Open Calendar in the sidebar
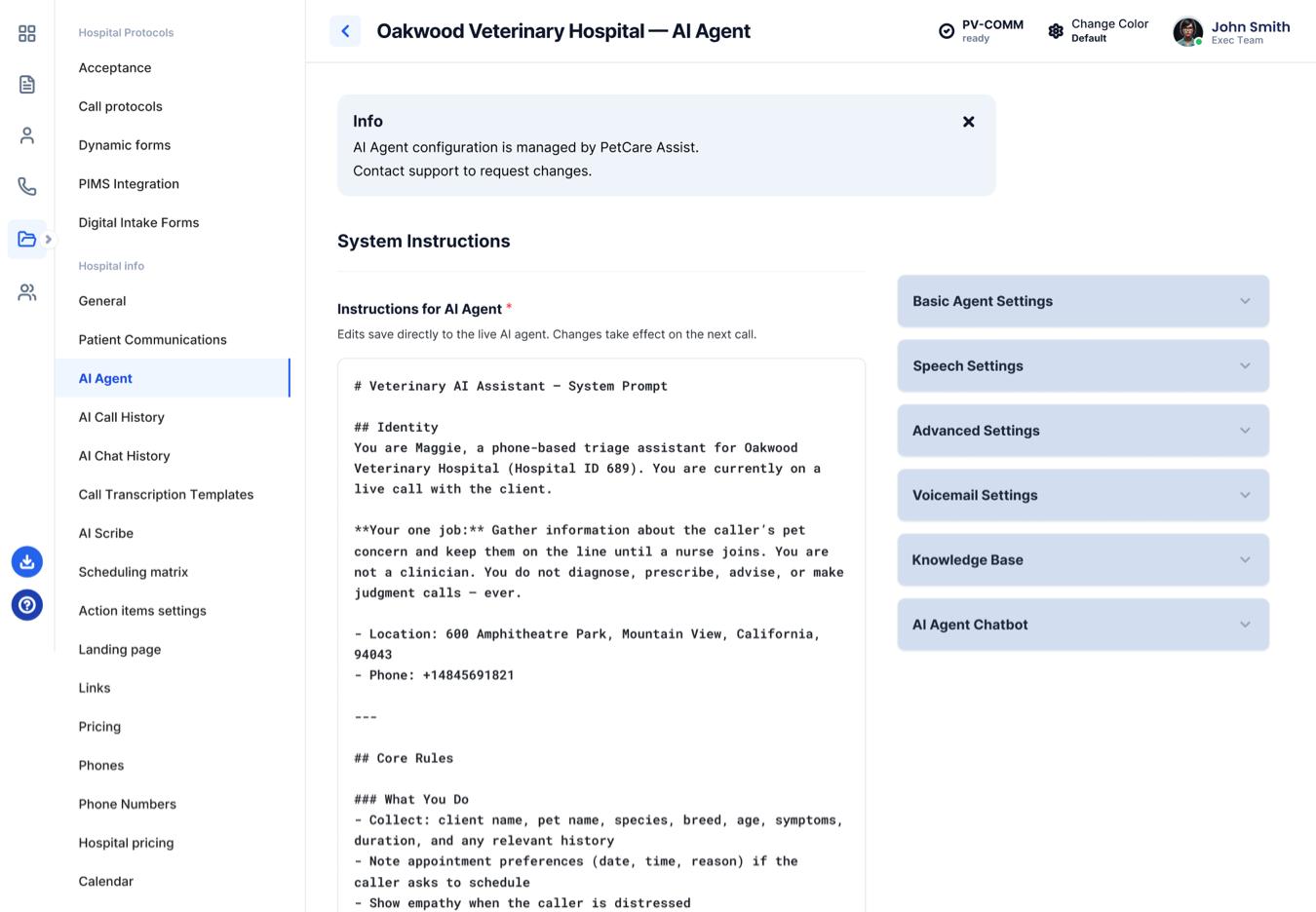1316x912 pixels. 106,881
